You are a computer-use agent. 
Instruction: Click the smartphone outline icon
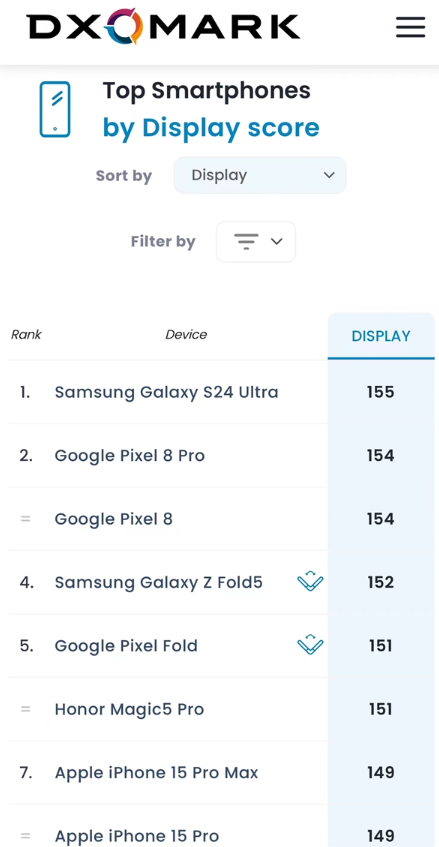pos(55,109)
